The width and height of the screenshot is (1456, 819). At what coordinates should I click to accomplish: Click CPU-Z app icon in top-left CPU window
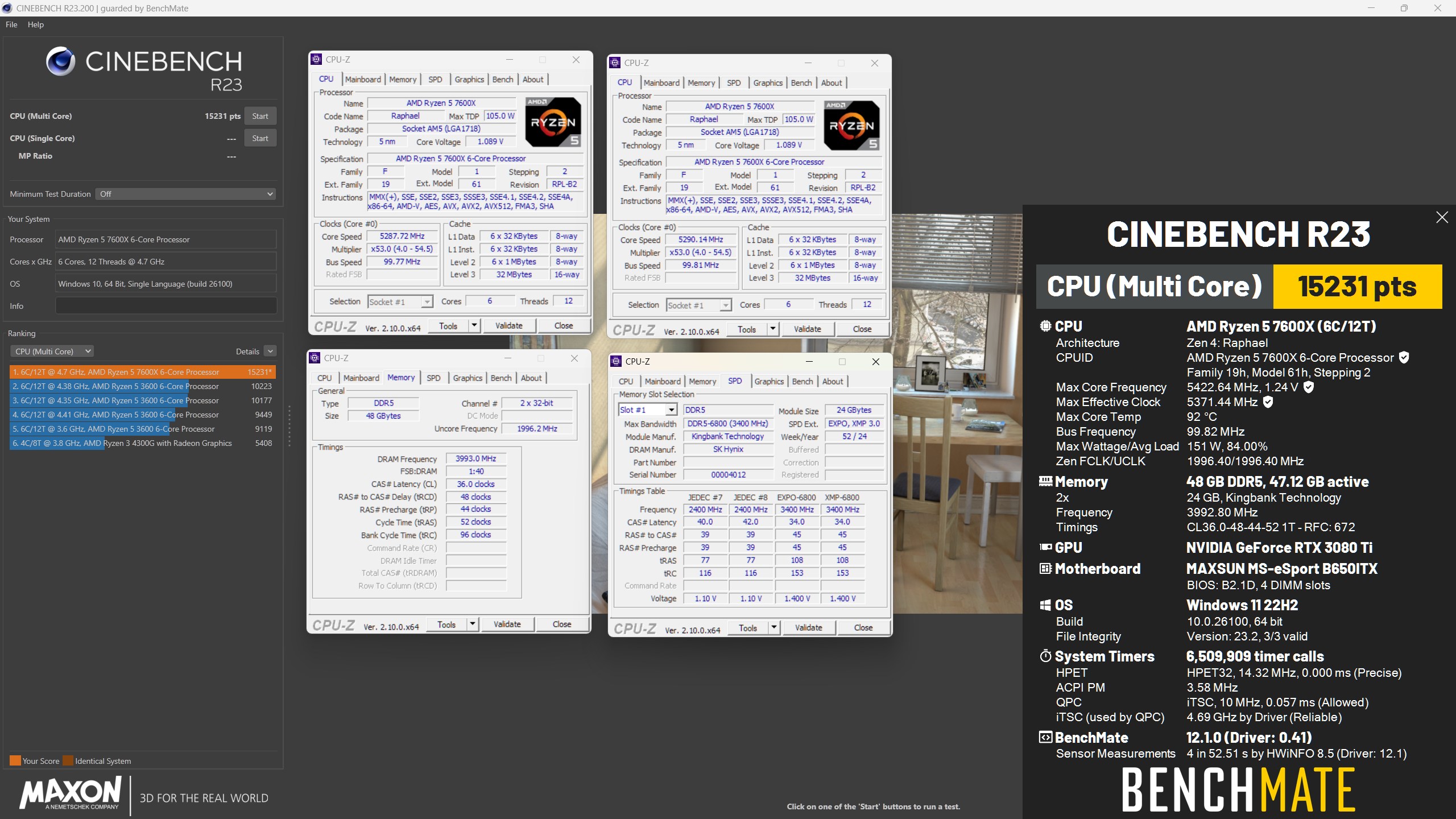click(317, 59)
